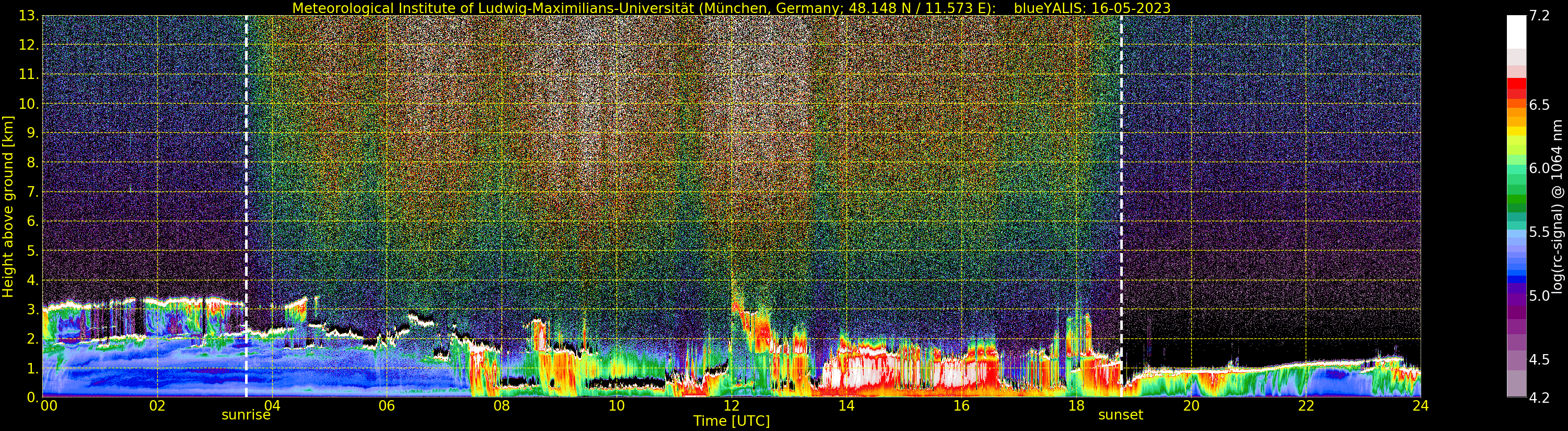The width and height of the screenshot is (1568, 431).
Task: Click the time axis tick '10'
Action: pos(617,406)
